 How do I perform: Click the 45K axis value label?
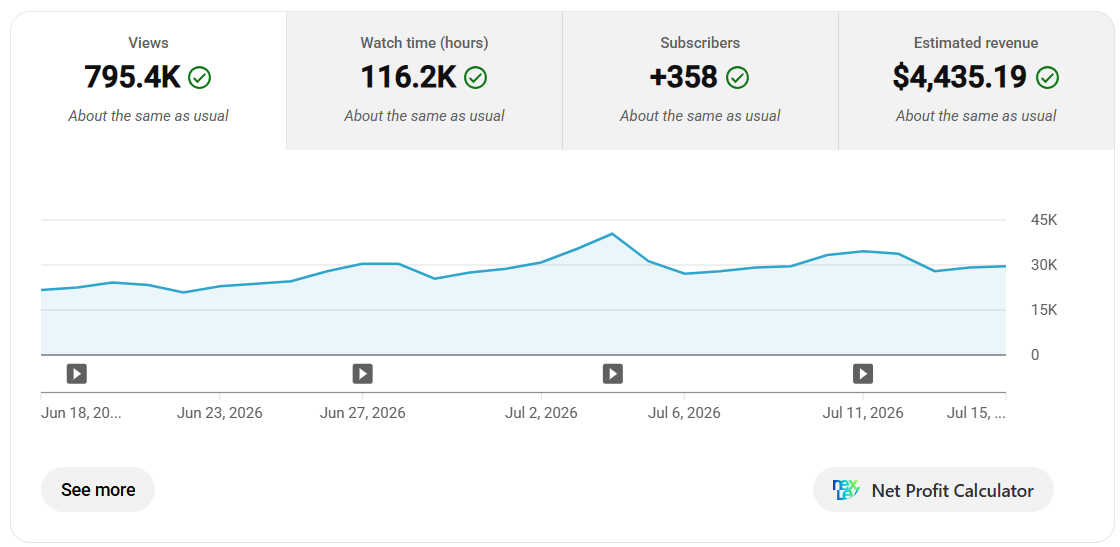click(1044, 220)
